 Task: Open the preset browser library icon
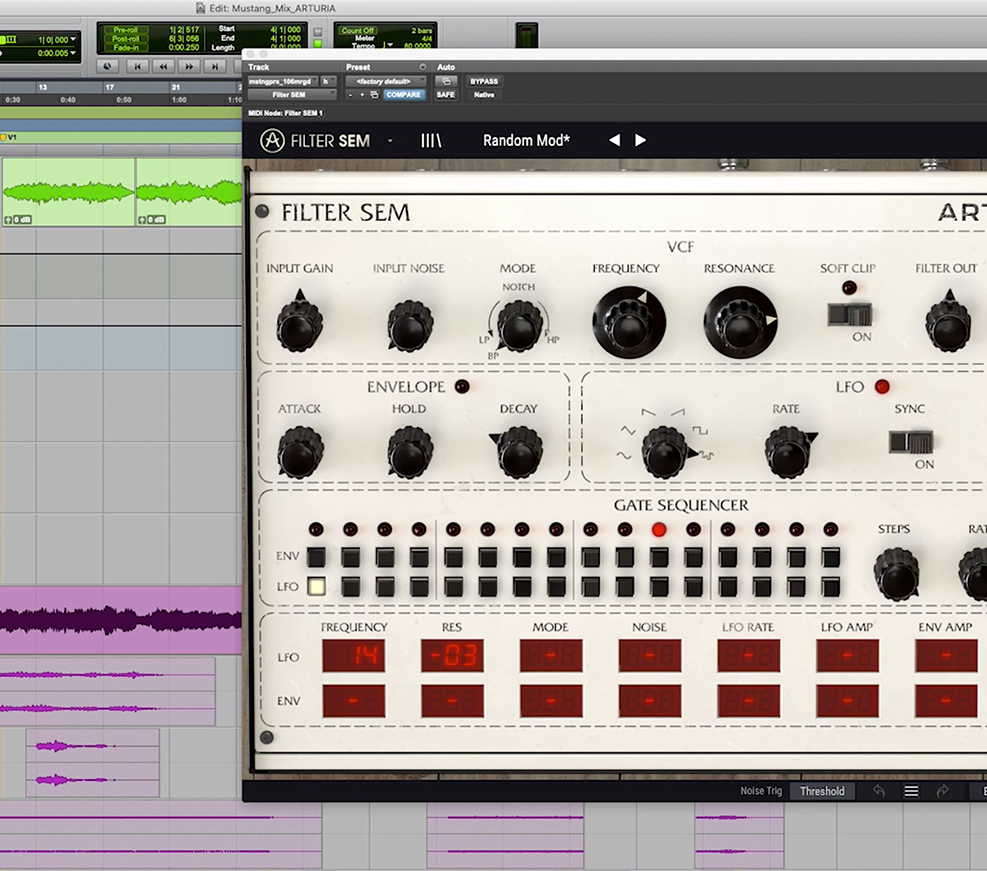tap(431, 140)
